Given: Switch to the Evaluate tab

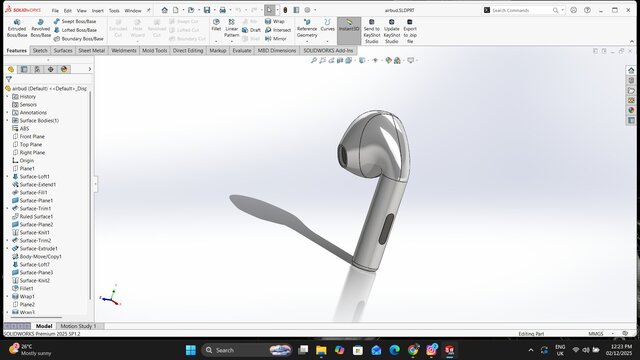Looking at the screenshot, I should [x=242, y=51].
